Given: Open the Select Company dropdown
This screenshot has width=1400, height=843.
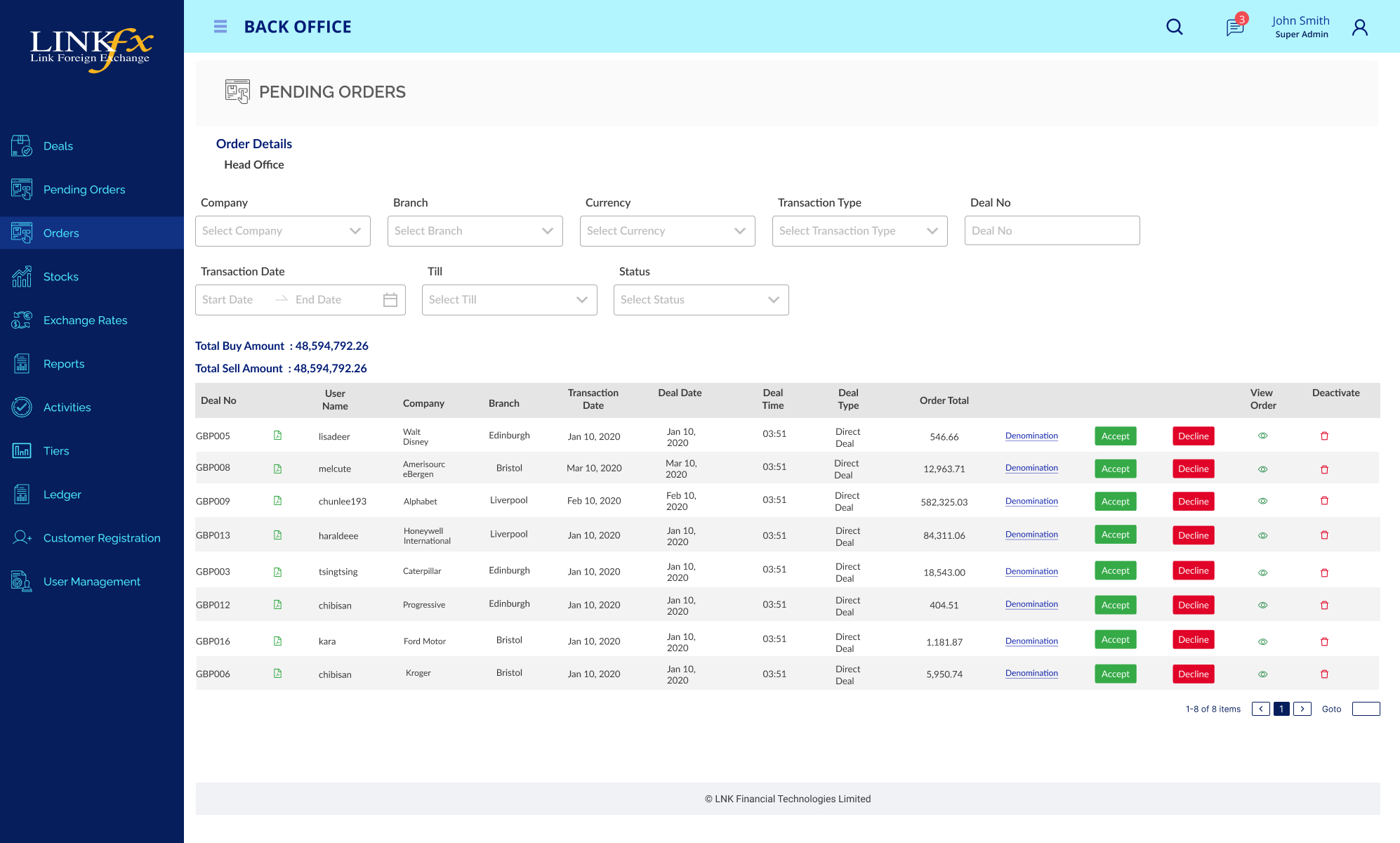Looking at the screenshot, I should 283,231.
